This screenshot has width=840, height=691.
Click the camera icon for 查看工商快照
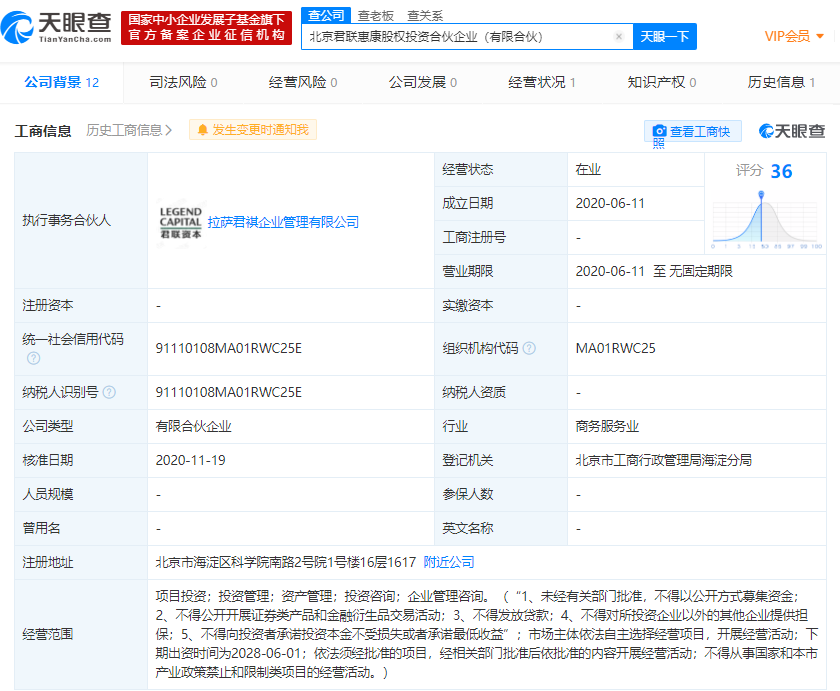click(x=660, y=131)
